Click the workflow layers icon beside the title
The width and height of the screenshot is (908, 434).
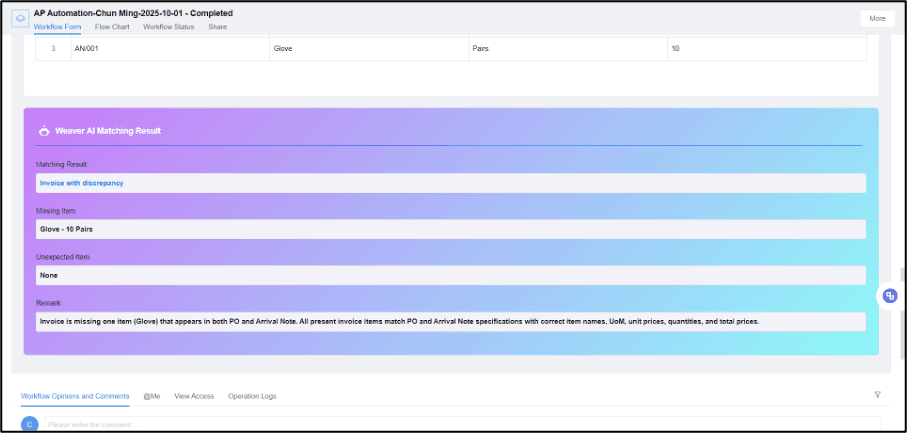click(x=20, y=19)
